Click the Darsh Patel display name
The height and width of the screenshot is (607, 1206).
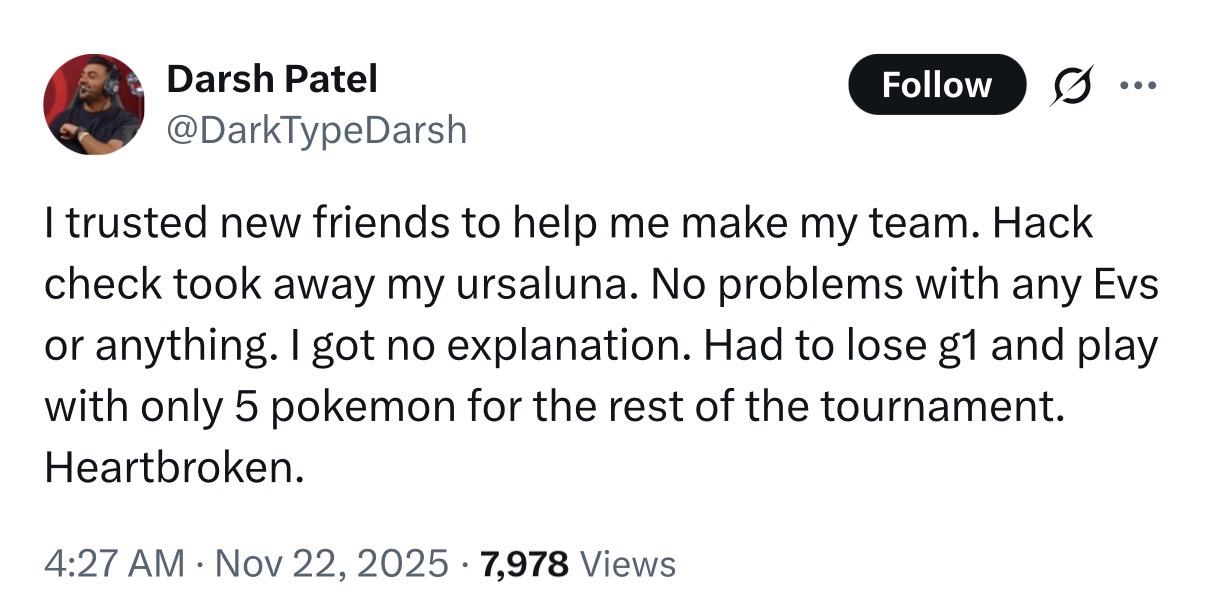(272, 79)
